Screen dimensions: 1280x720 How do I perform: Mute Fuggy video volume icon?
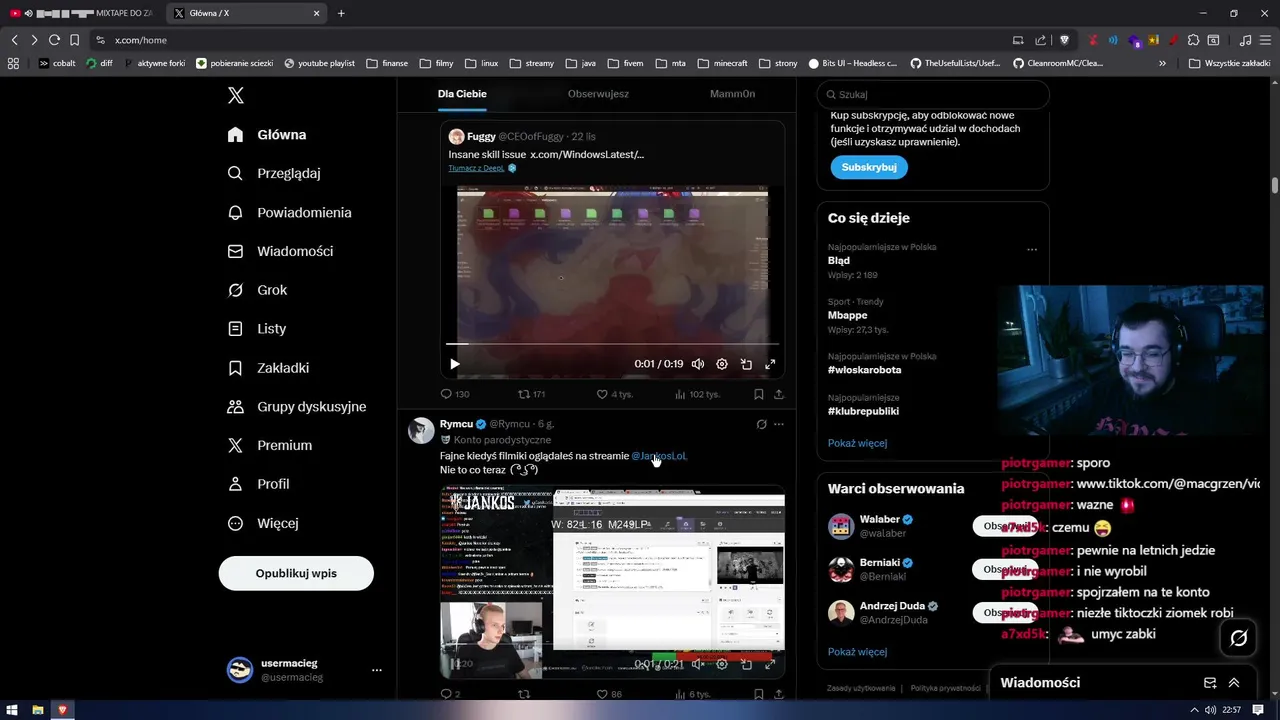(698, 364)
